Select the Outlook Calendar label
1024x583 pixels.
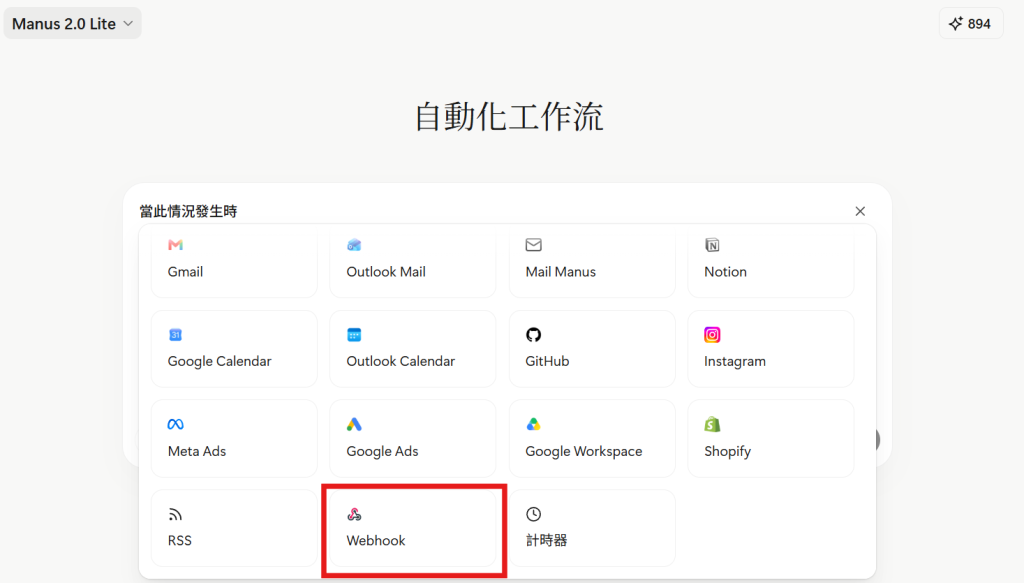coord(400,361)
